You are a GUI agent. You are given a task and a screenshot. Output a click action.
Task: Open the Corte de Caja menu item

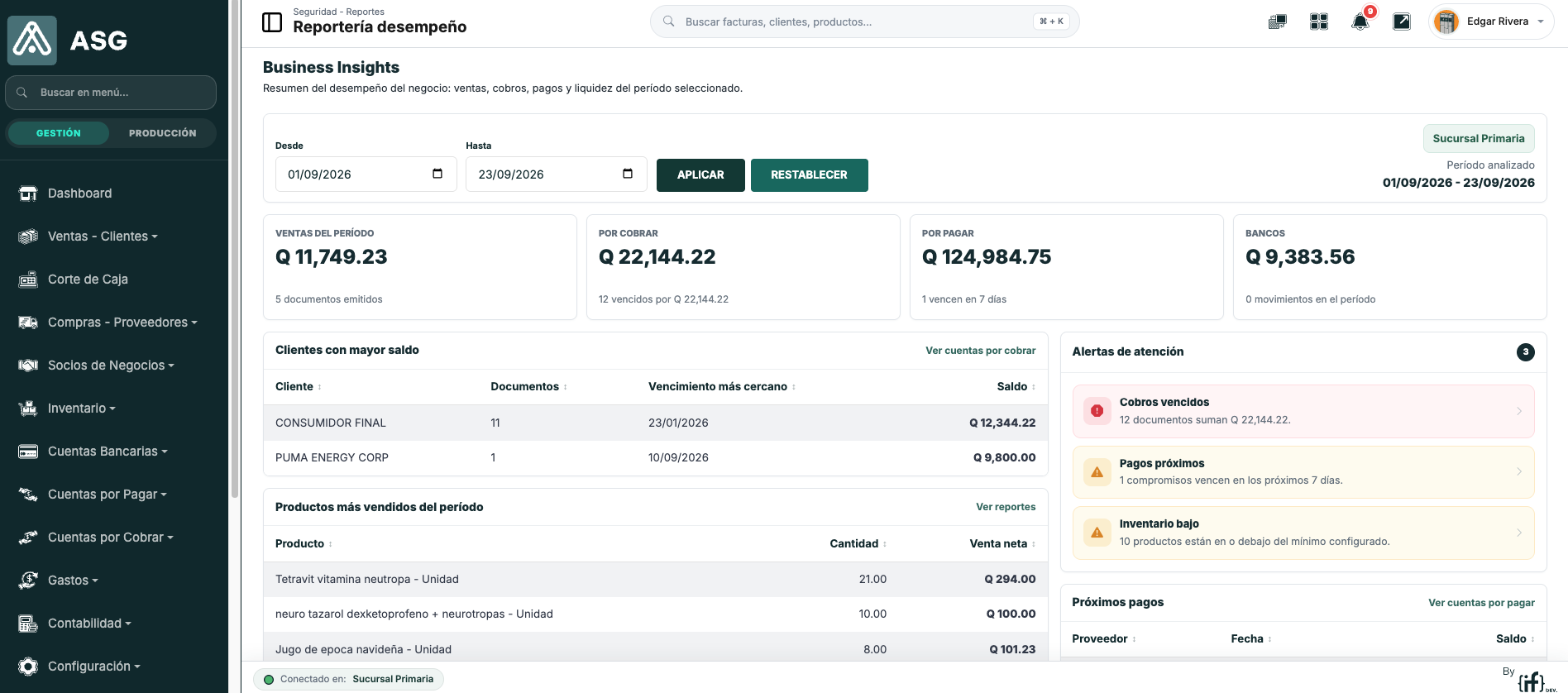pyautogui.click(x=88, y=280)
